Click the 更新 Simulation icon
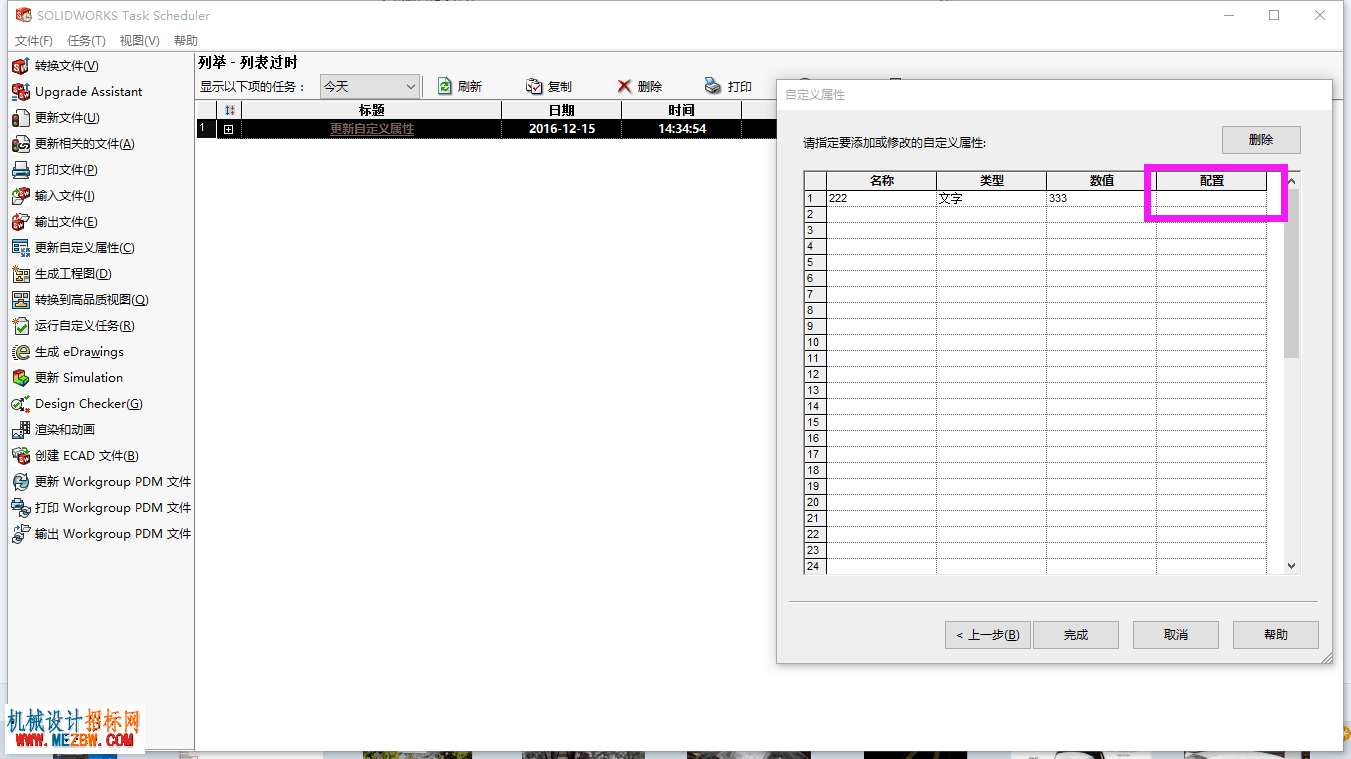 pos(20,378)
